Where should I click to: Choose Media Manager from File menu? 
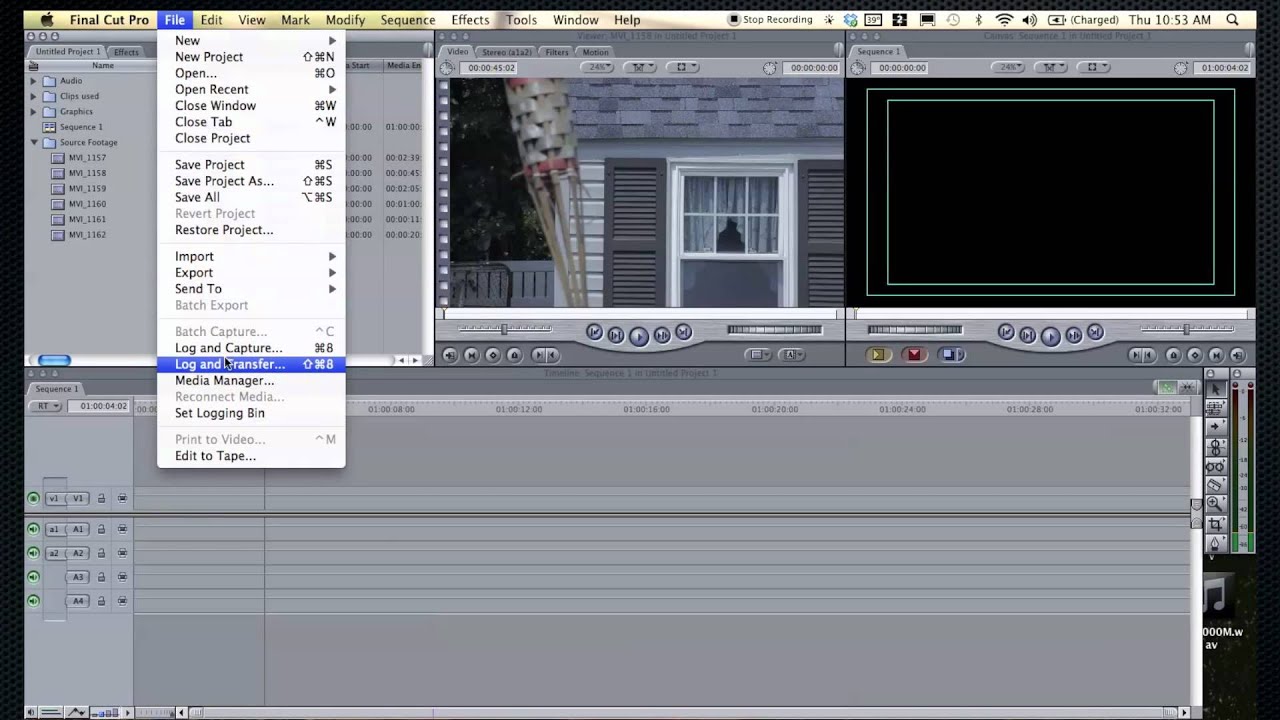click(x=251, y=380)
